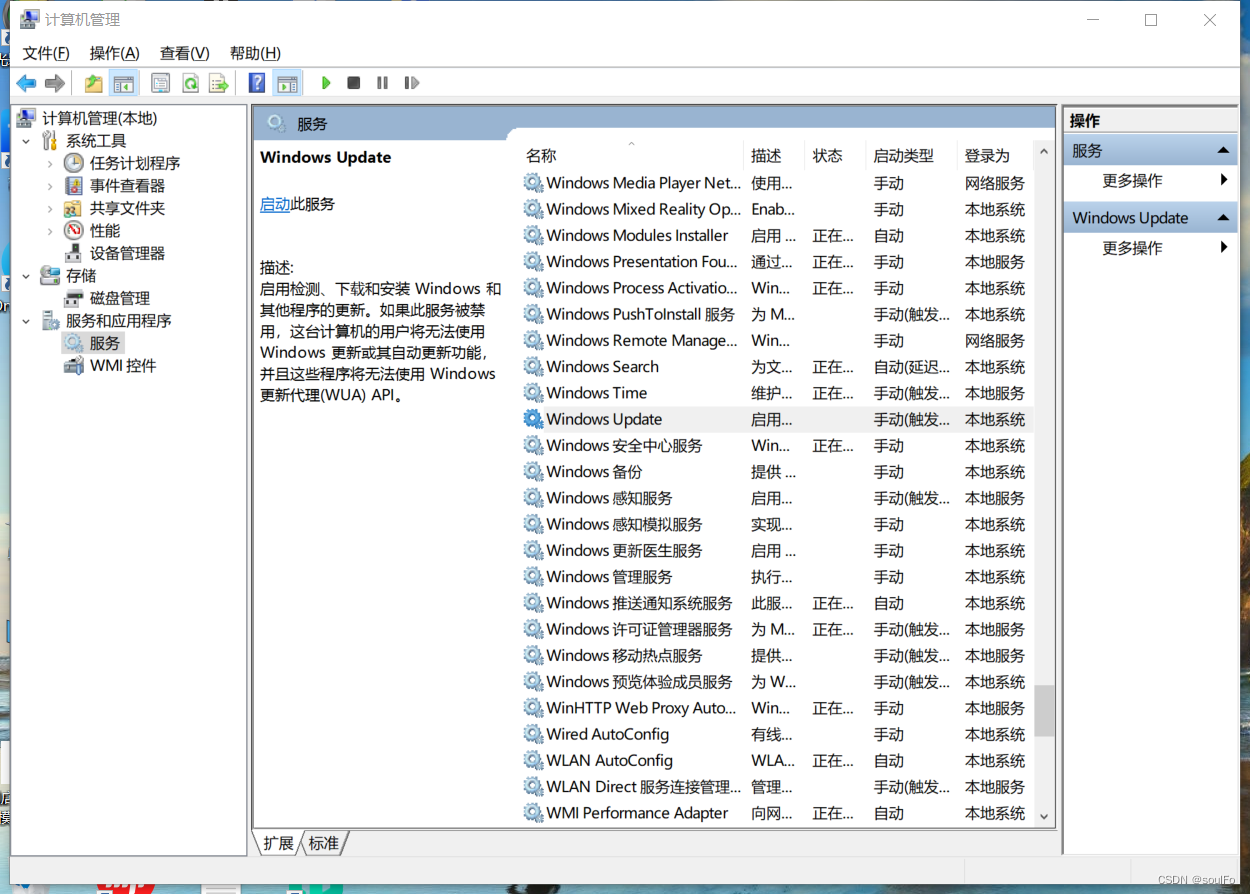This screenshot has width=1250, height=894.
Task: Select Windows 更新医生服务 row
Action: click(x=776, y=551)
